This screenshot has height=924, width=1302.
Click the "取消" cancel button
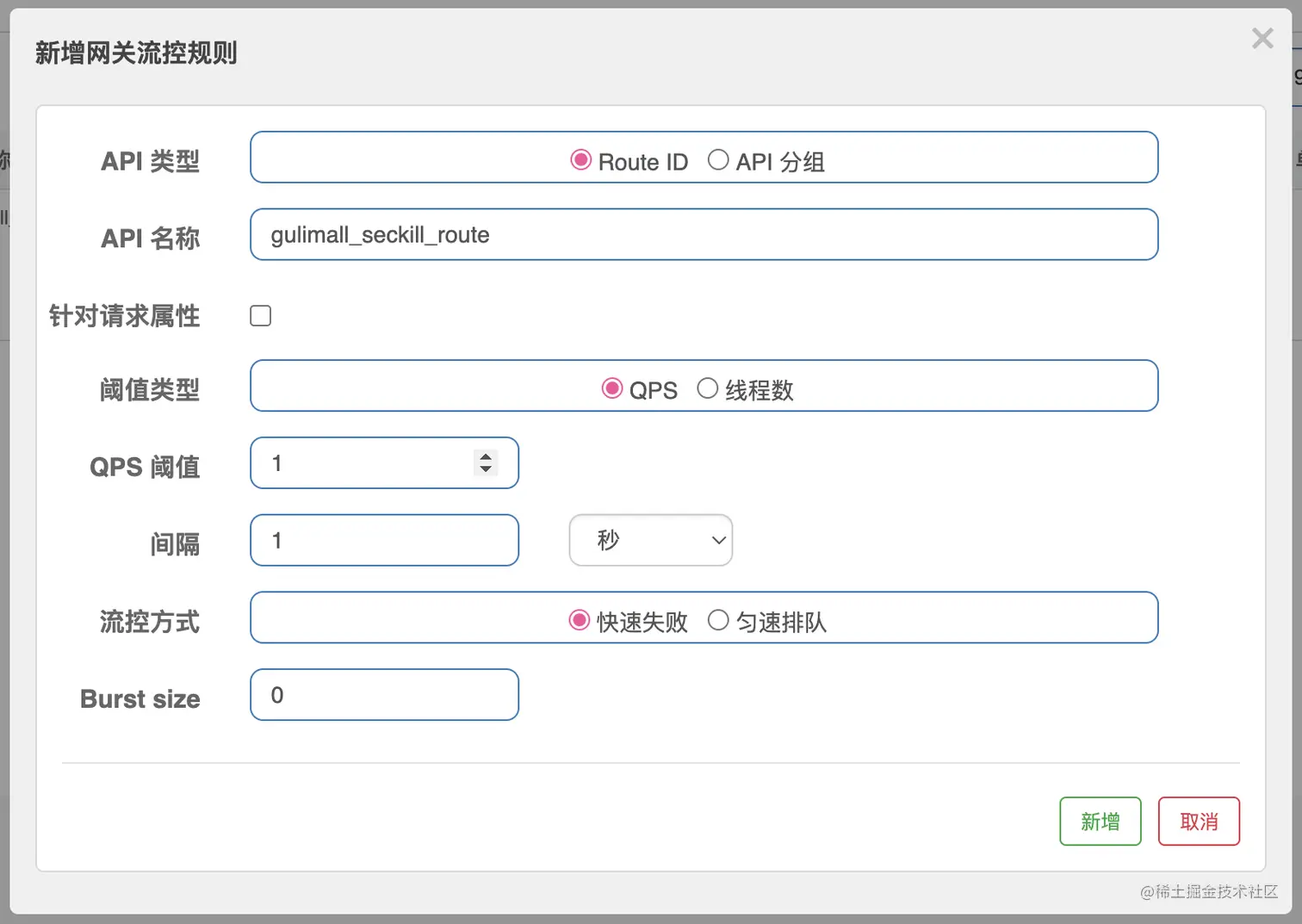click(1198, 821)
